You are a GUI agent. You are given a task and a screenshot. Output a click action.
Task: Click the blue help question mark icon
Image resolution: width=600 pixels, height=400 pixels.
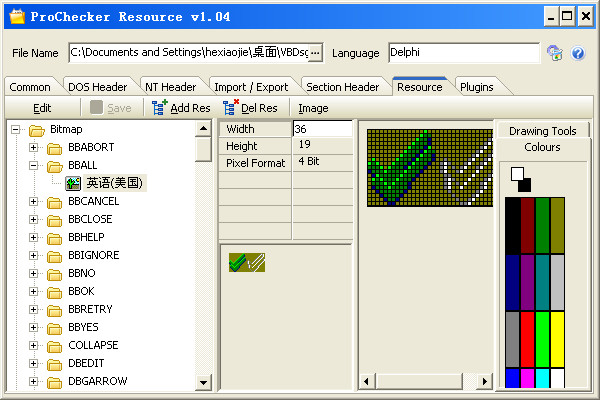[x=577, y=53]
